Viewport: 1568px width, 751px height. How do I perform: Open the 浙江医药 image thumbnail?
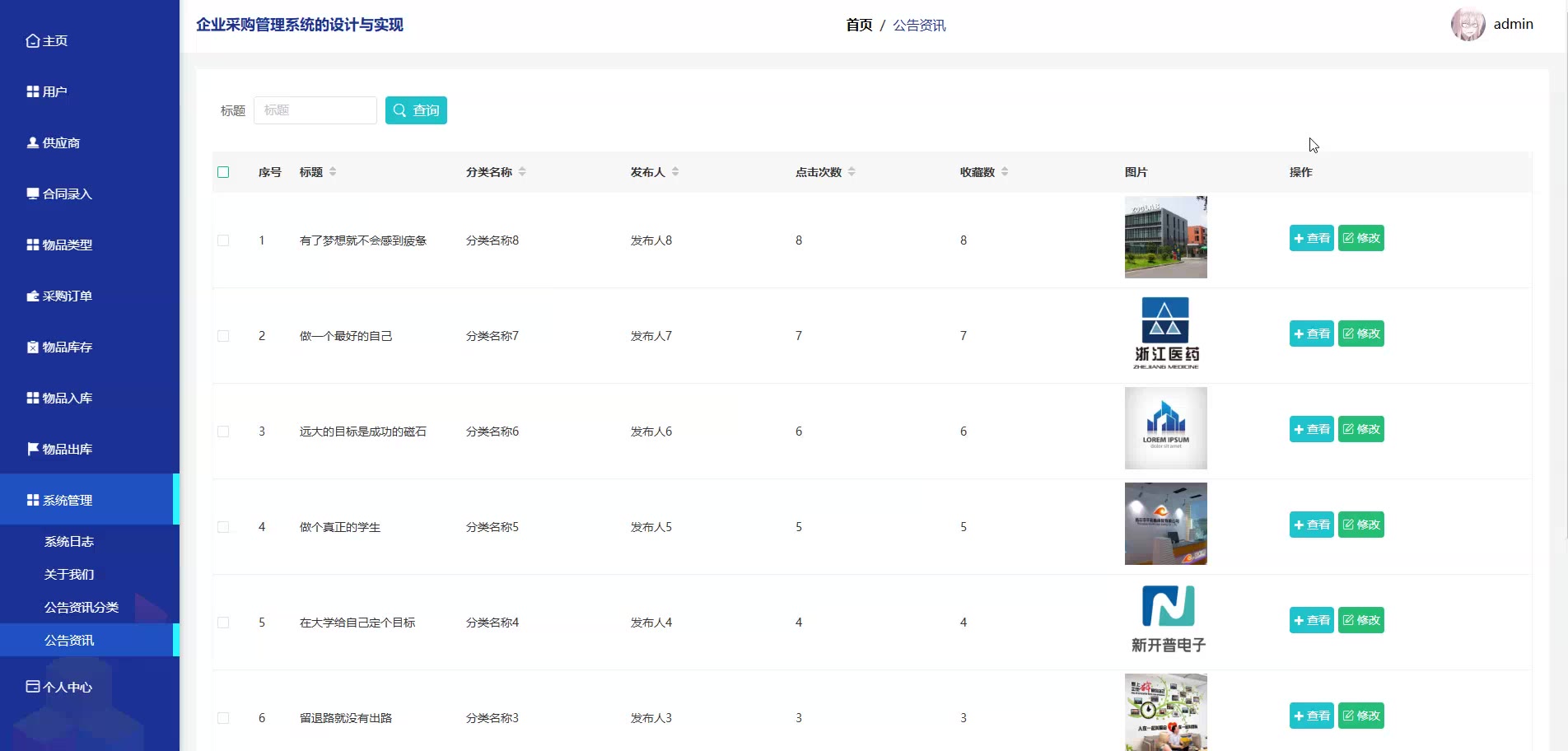1165,333
